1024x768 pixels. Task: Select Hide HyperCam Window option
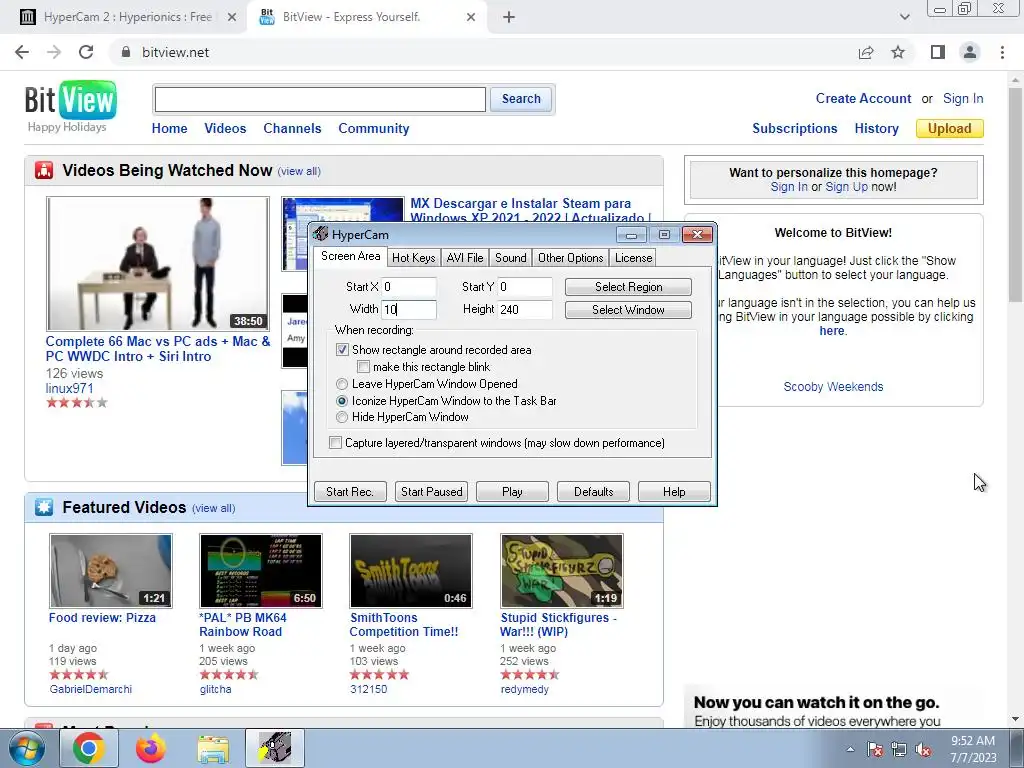(342, 417)
